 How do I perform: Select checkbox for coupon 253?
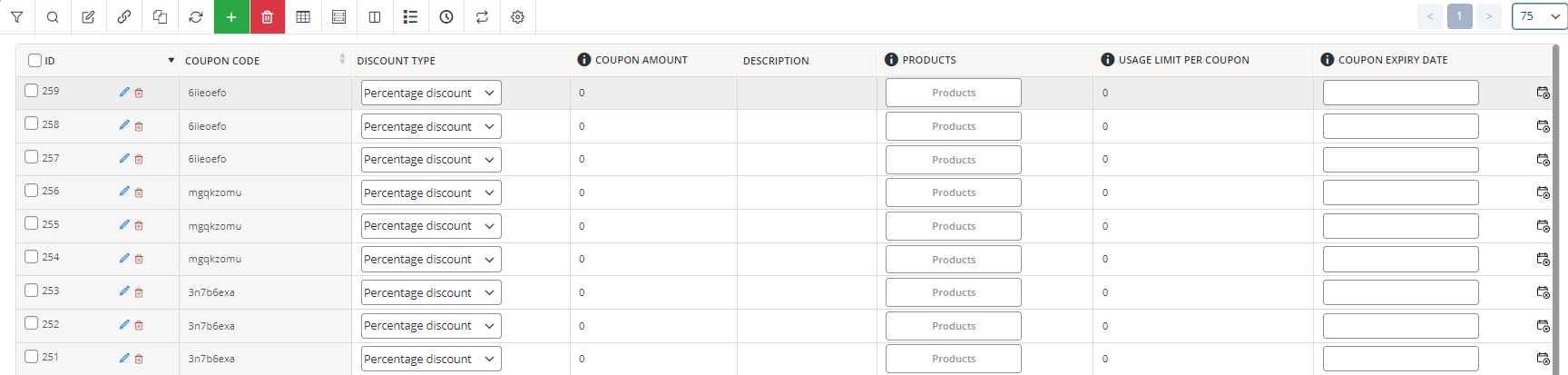coord(31,290)
